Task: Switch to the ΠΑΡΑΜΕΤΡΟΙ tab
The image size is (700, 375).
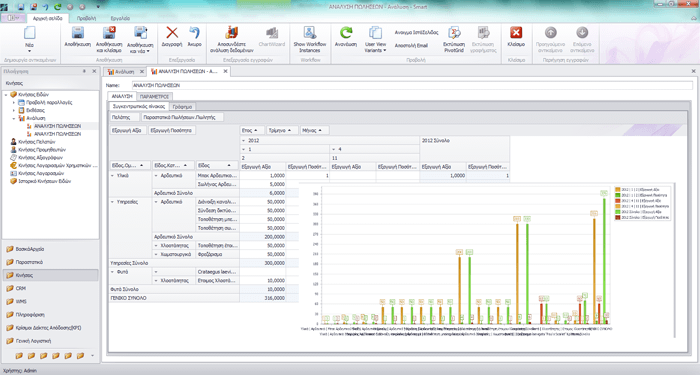Action: [154, 96]
